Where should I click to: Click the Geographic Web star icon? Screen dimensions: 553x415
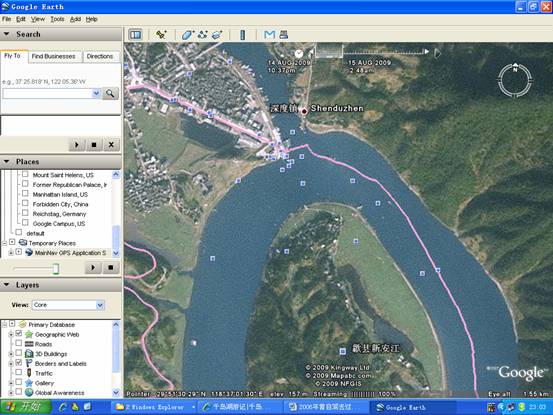click(x=29, y=334)
